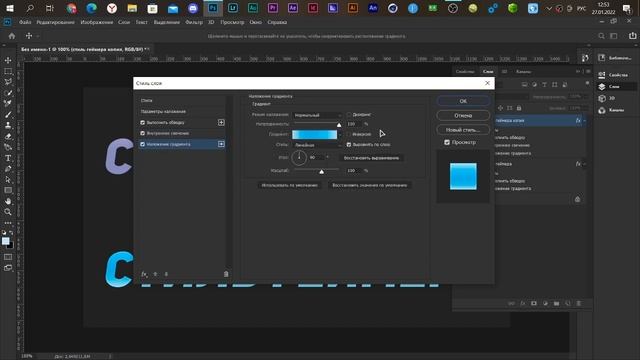Screen dimensions: 640x360
Task: Toggle the Align with Layer checkbox
Action: (x=349, y=144)
